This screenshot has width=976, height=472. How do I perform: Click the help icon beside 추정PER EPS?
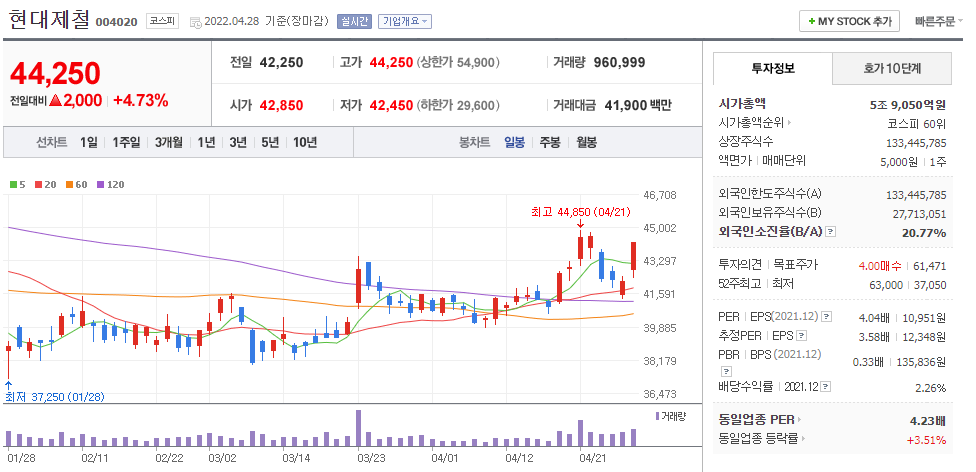click(x=802, y=336)
